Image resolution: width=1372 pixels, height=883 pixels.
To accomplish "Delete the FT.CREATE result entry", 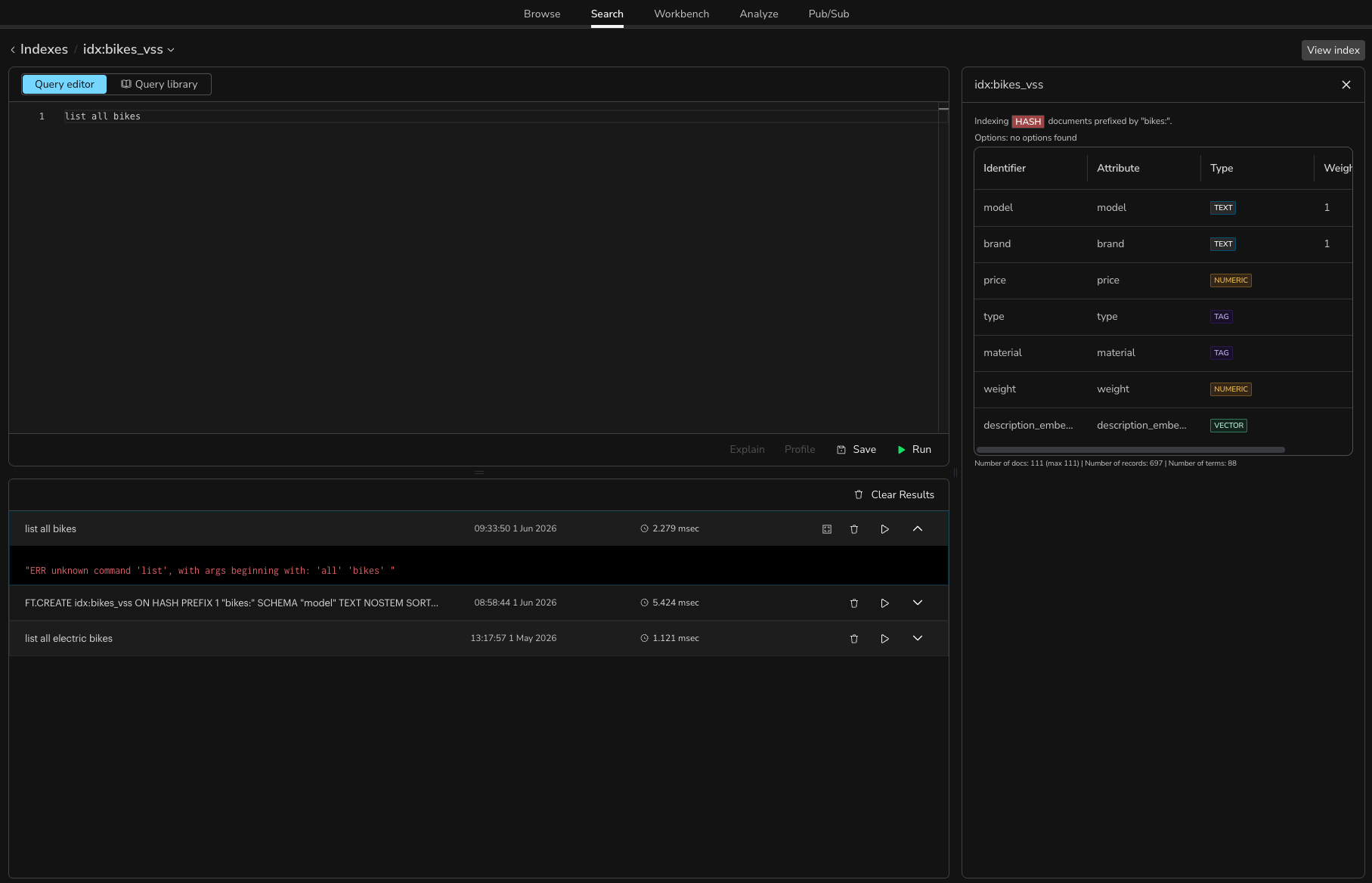I will pos(854,603).
